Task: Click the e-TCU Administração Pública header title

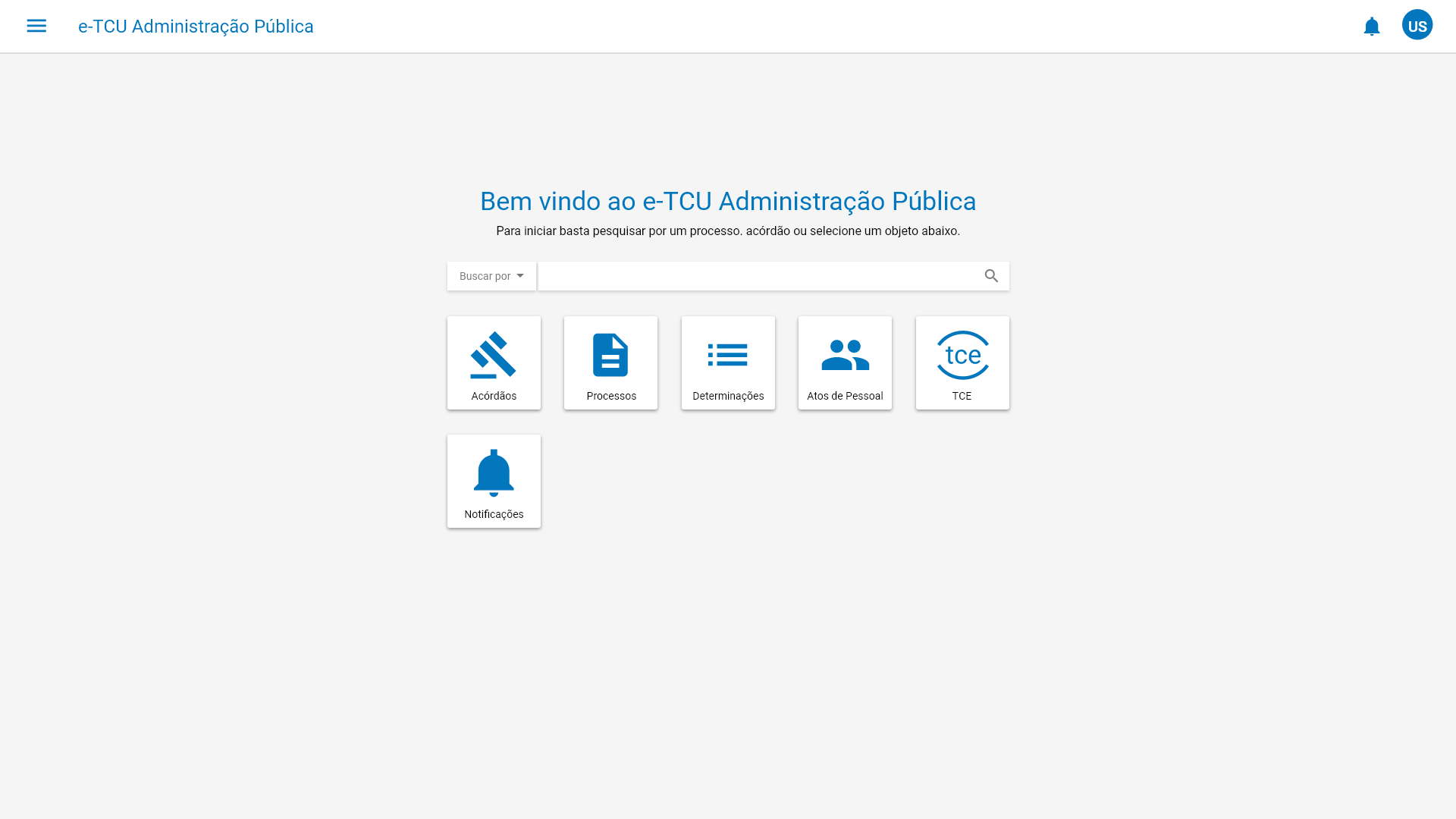Action: (196, 27)
